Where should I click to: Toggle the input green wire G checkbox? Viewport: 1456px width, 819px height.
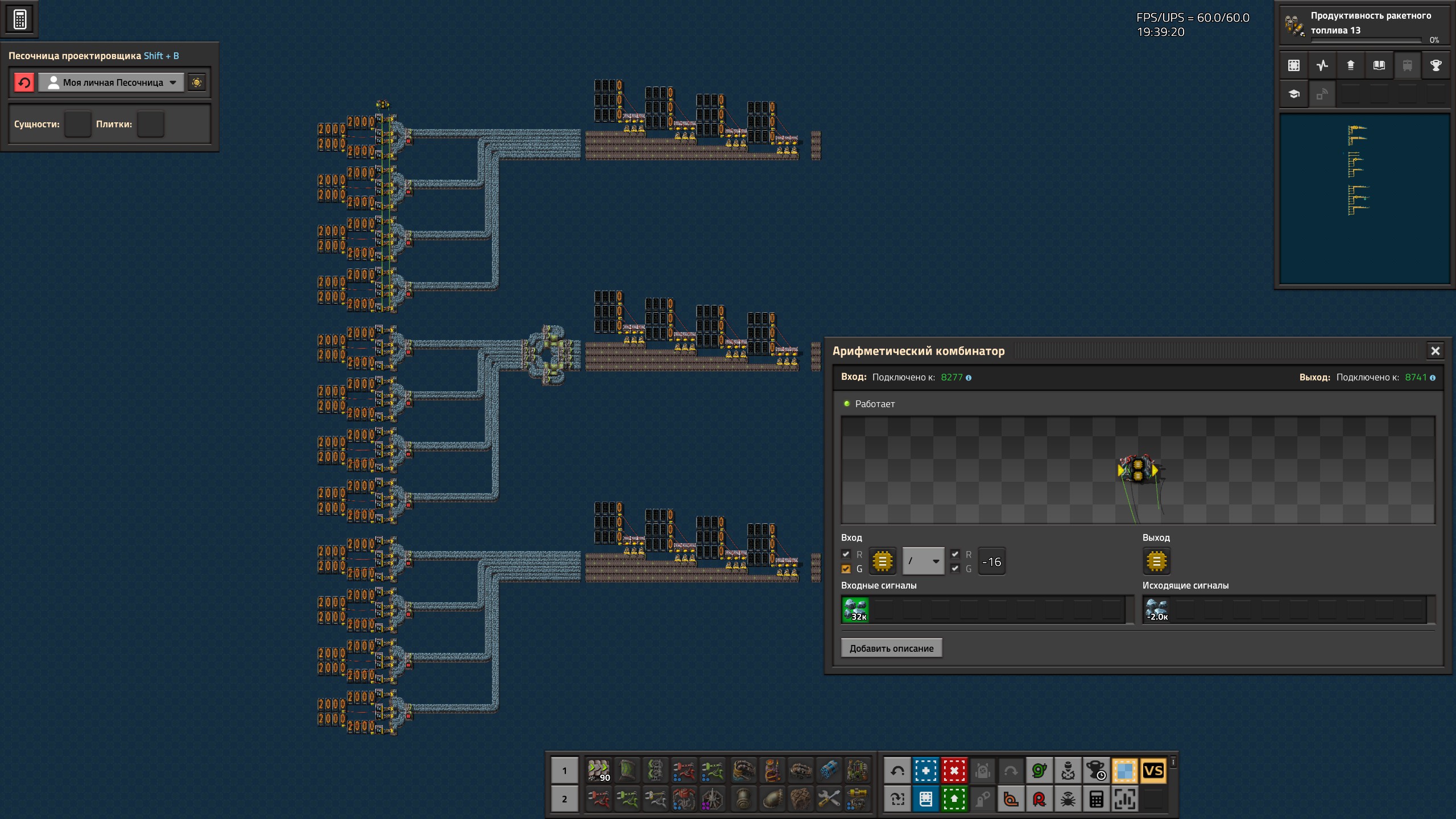pyautogui.click(x=846, y=569)
